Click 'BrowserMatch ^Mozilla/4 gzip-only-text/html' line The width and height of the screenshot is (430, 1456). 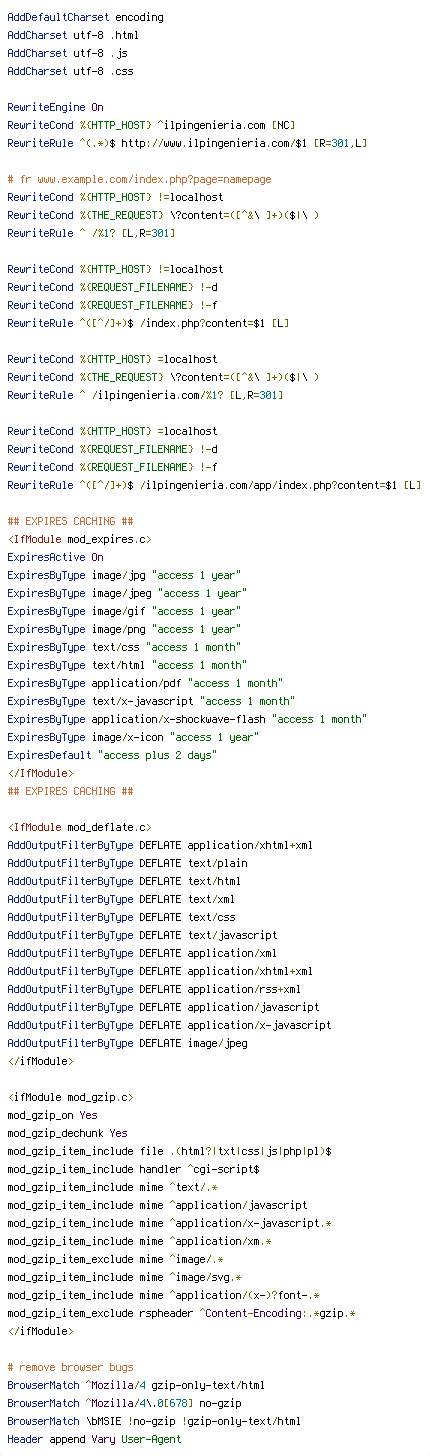[x=136, y=1385]
